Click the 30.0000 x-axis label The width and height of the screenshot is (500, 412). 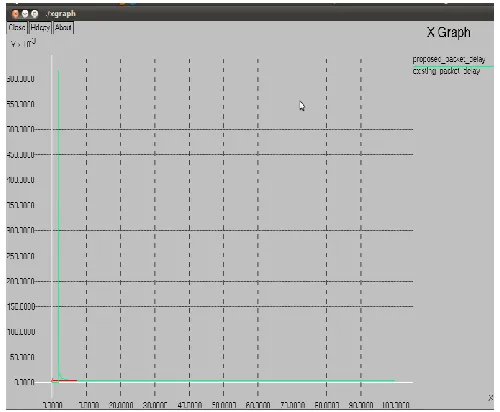(x=155, y=405)
